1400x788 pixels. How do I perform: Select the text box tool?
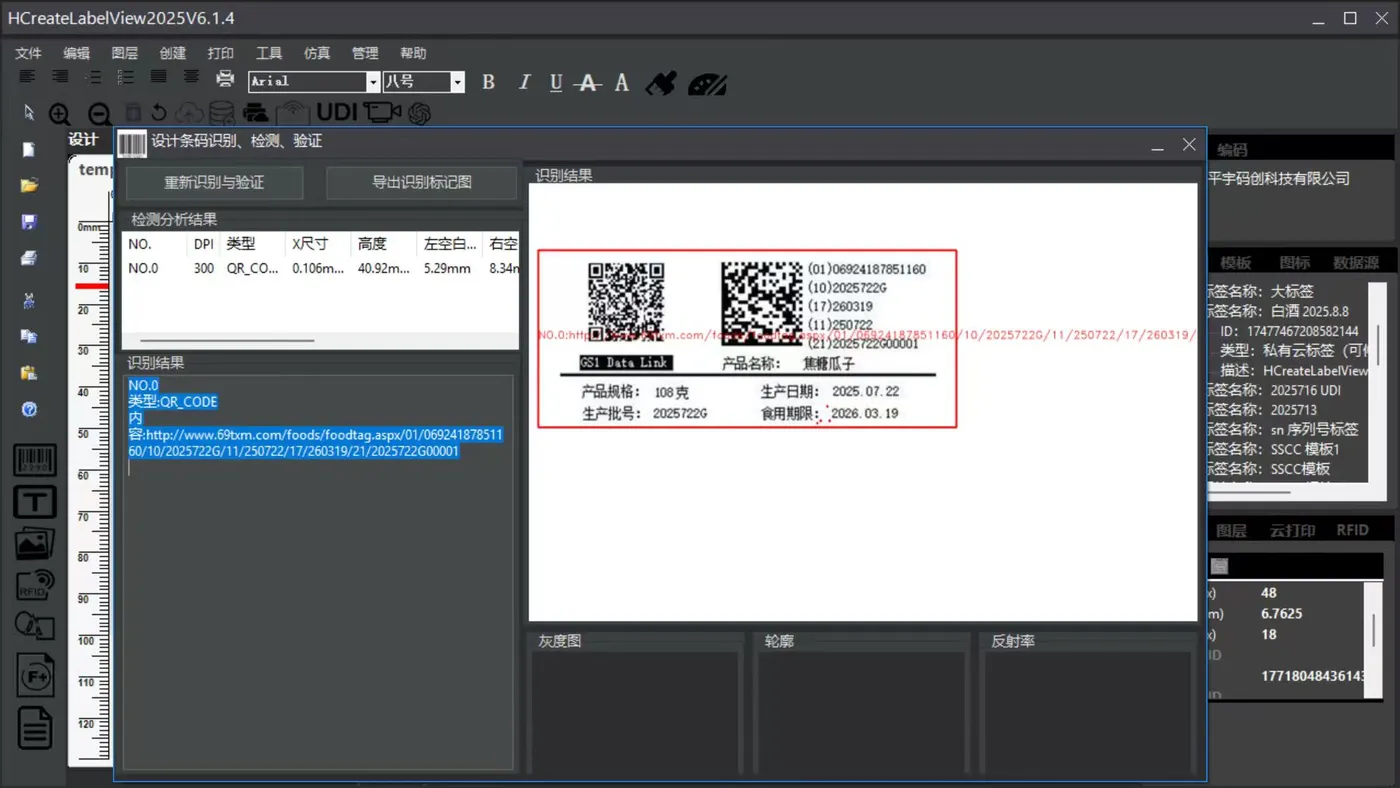pos(34,502)
